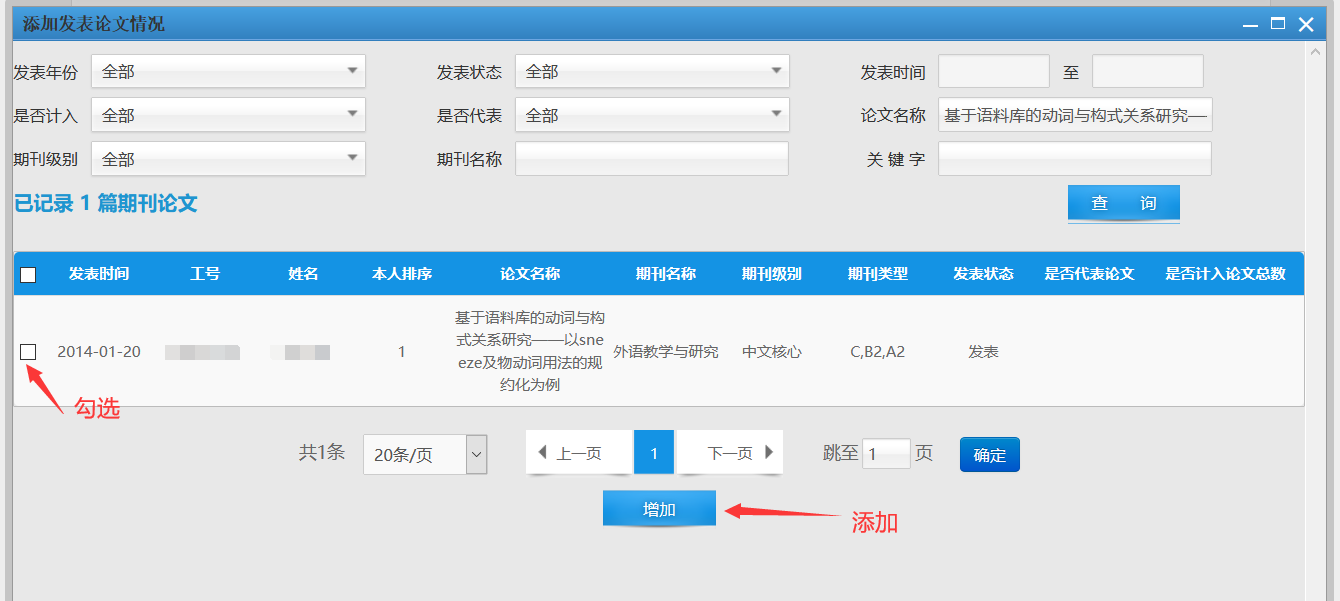Image resolution: width=1340 pixels, height=601 pixels.
Task: Click the 跳至 page number input box
Action: click(886, 454)
